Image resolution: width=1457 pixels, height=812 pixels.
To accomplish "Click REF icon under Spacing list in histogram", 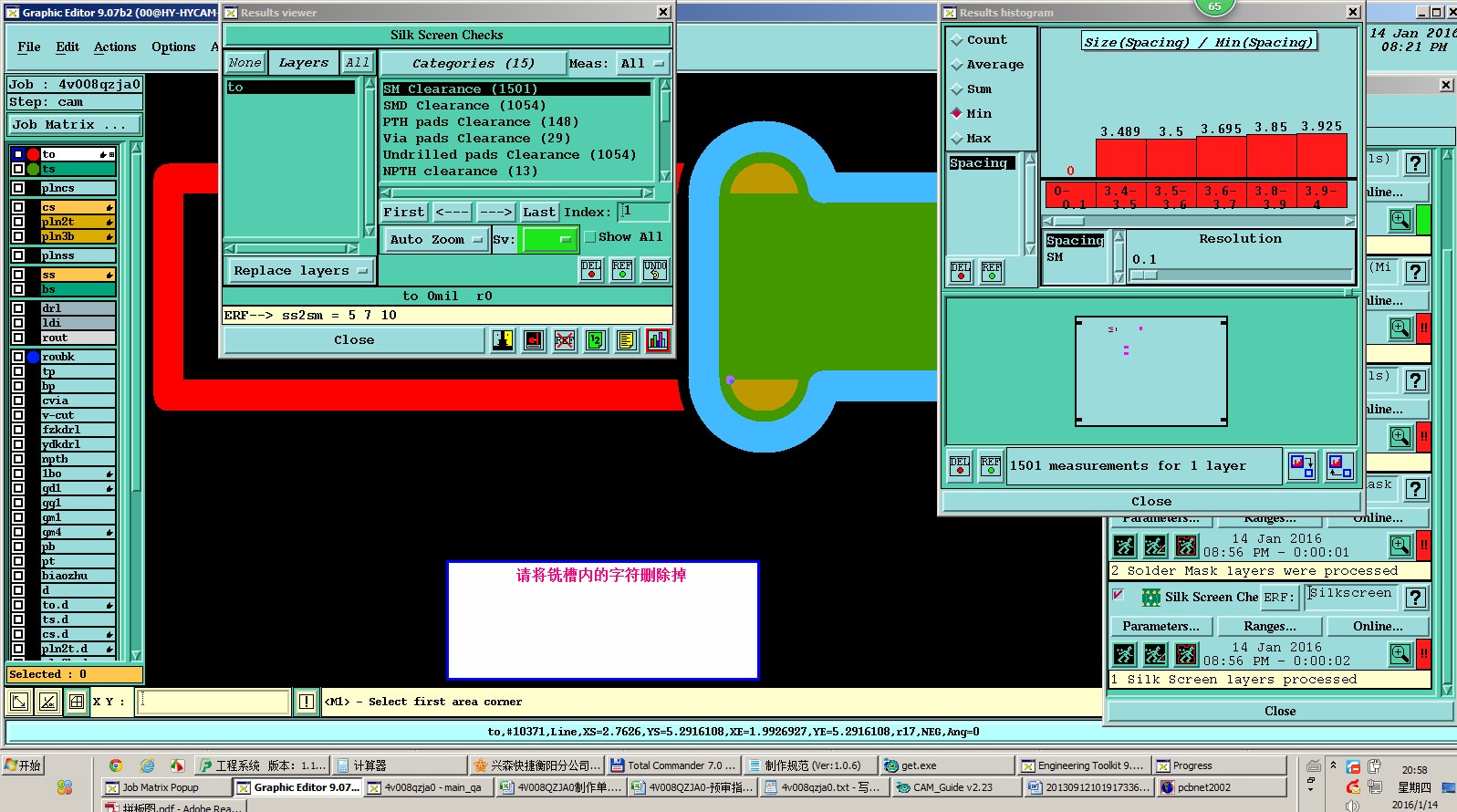I will click(991, 272).
